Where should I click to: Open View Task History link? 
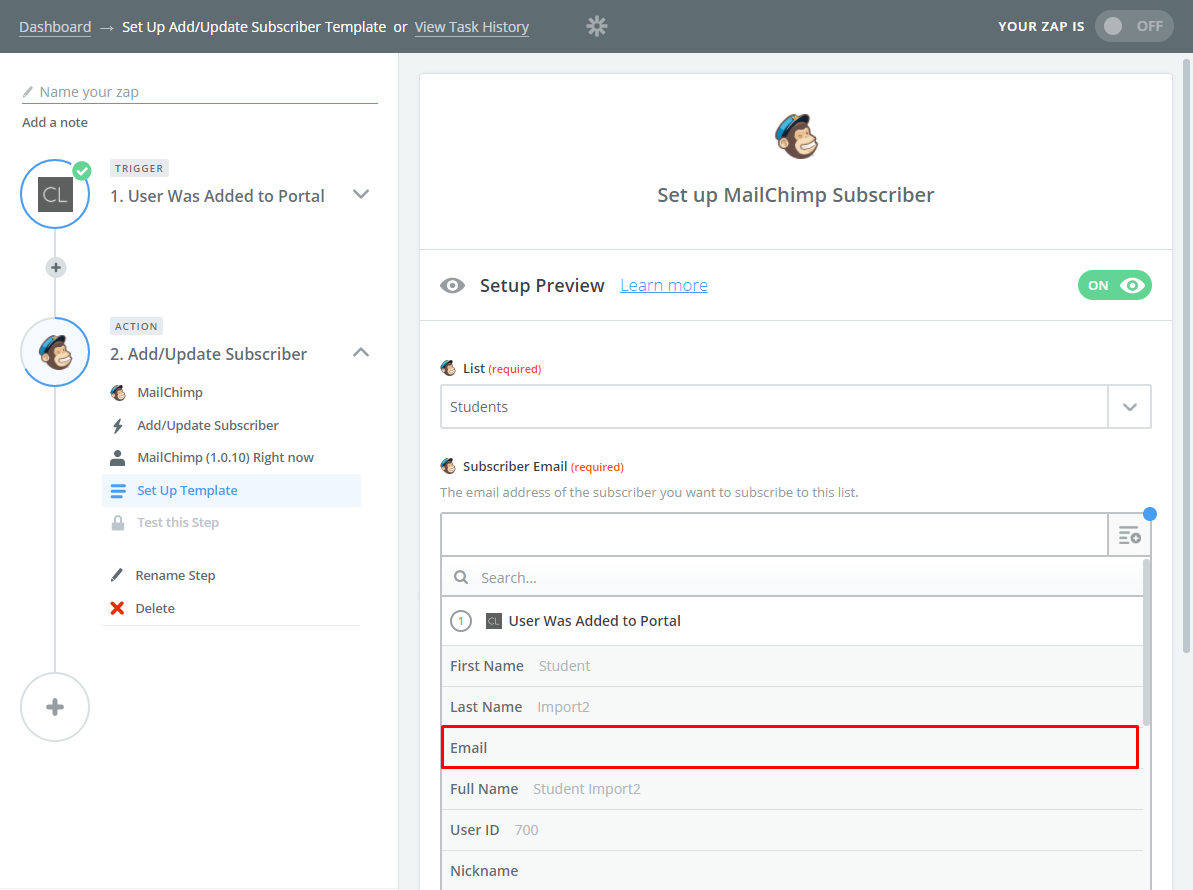pos(472,27)
